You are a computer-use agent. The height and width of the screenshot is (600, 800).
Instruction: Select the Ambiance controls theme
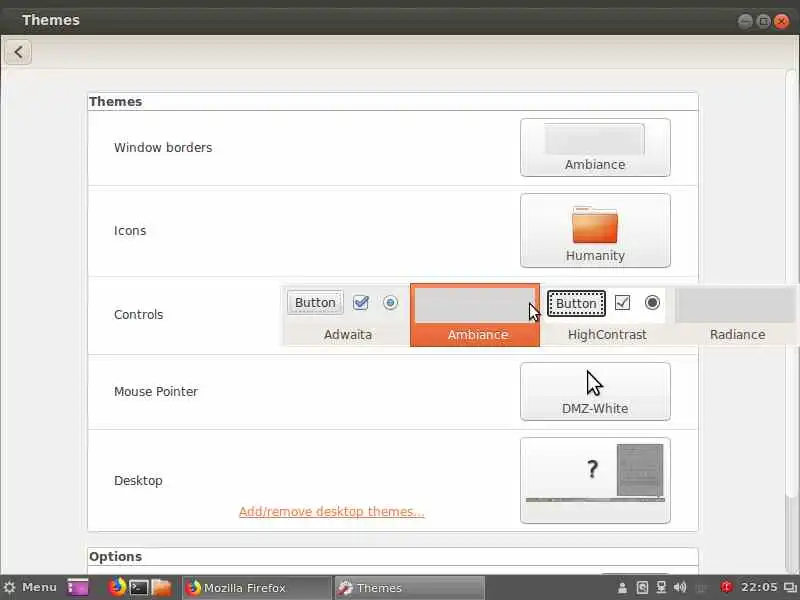(x=475, y=315)
